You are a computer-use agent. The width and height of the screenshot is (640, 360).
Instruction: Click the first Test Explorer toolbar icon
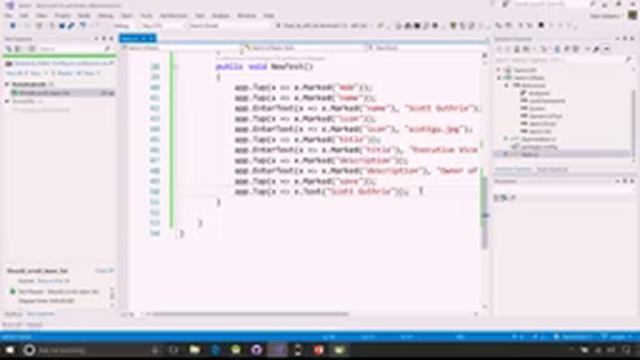tap(9, 49)
